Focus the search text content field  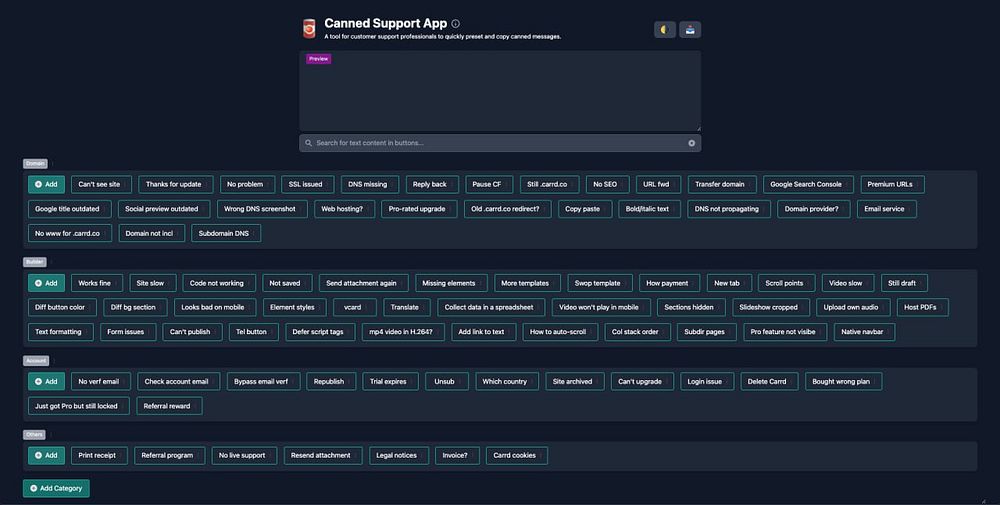click(x=500, y=143)
